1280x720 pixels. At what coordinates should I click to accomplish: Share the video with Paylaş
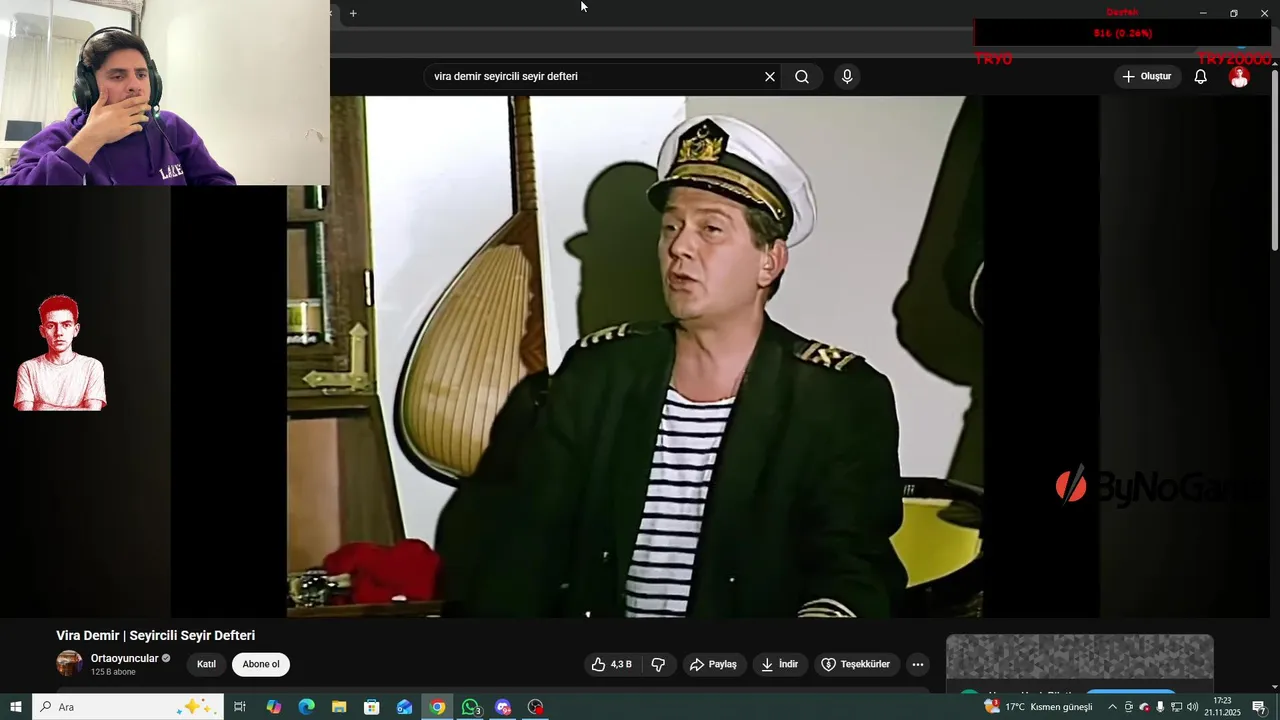pyautogui.click(x=714, y=664)
